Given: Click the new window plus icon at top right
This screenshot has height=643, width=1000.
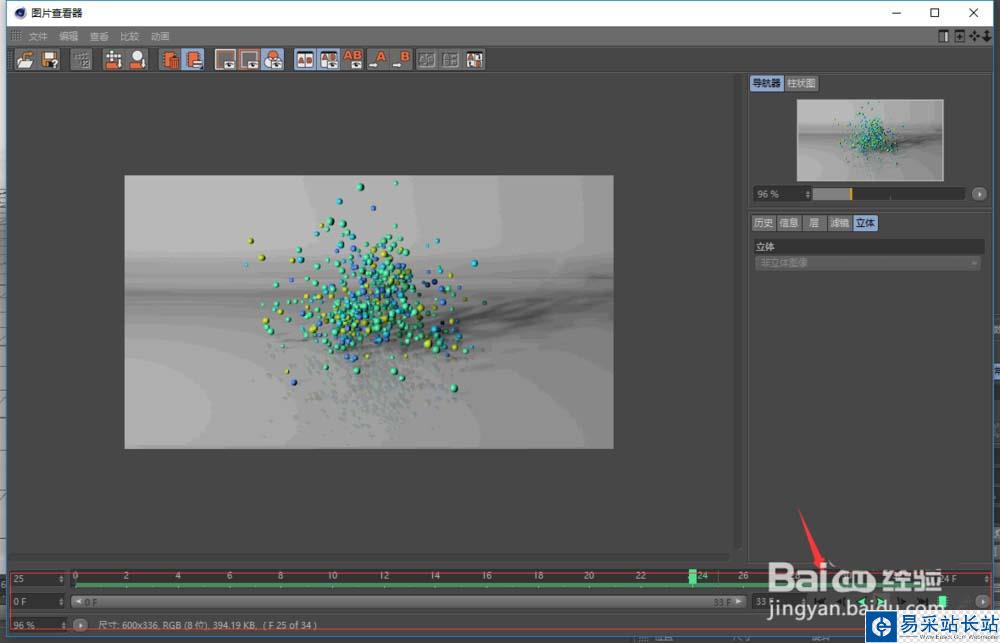Looking at the screenshot, I should pos(959,36).
